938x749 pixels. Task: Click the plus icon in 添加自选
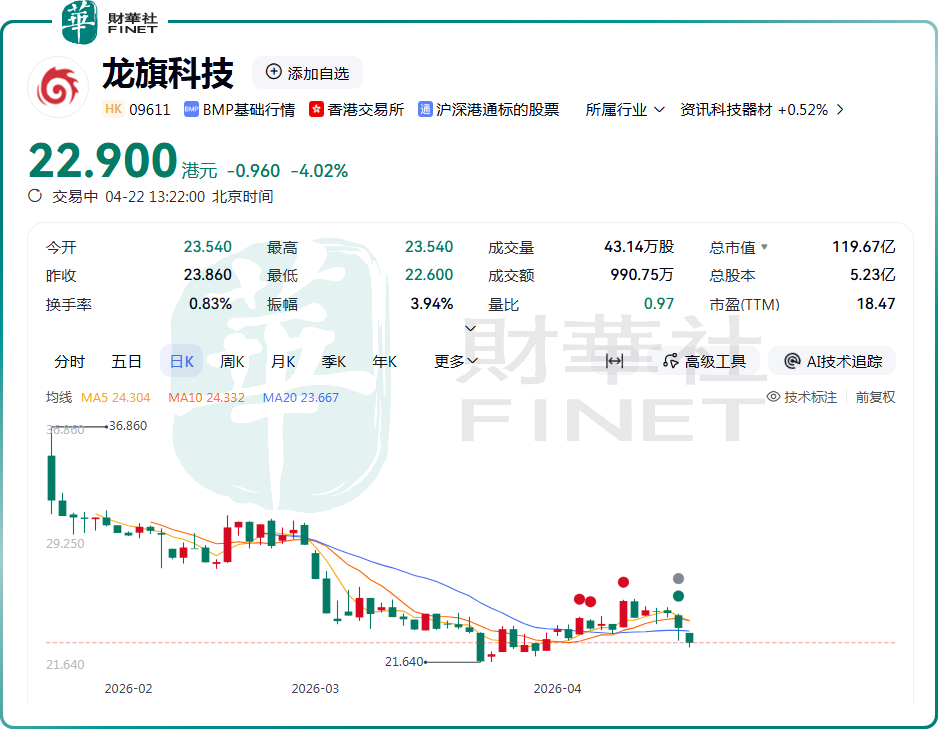pos(274,72)
